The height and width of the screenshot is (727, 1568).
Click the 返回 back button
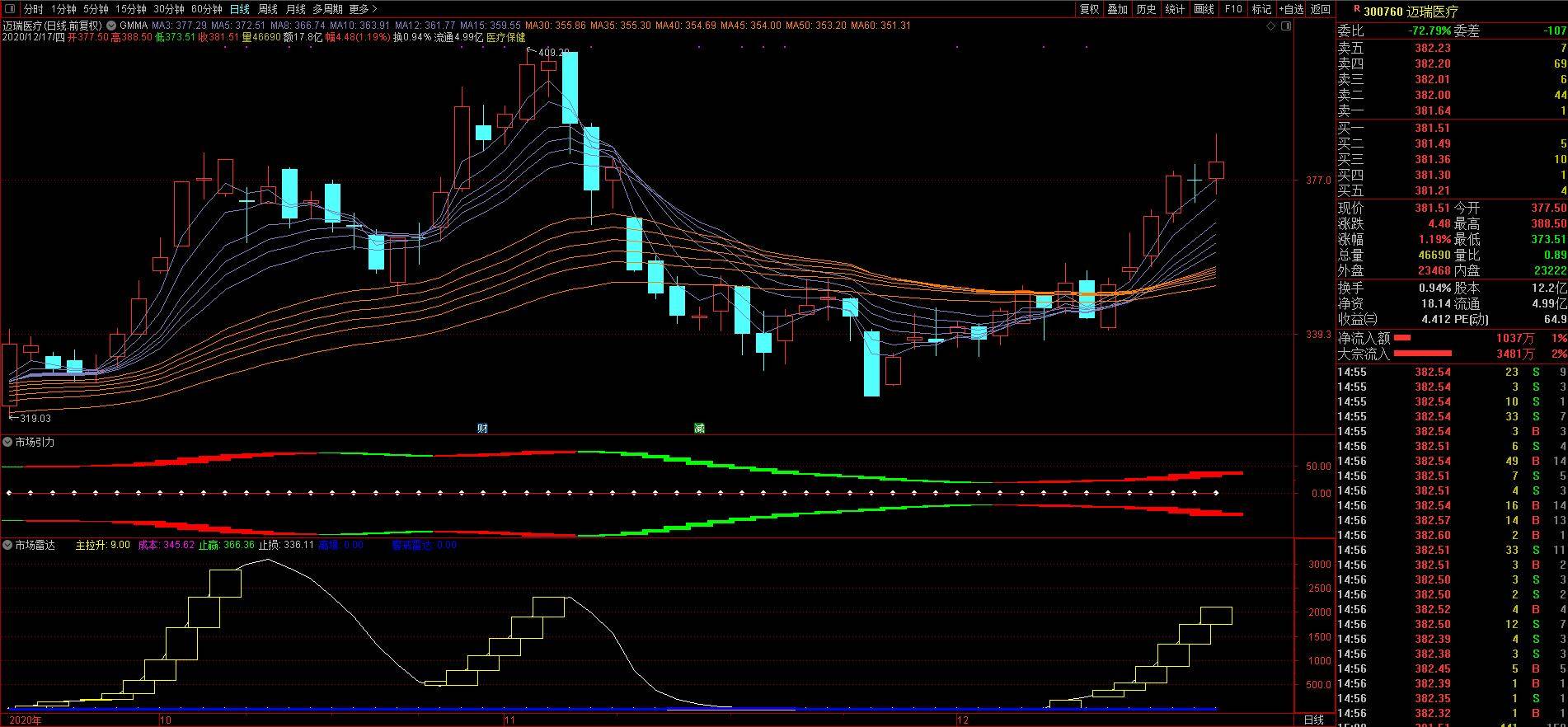point(1320,9)
